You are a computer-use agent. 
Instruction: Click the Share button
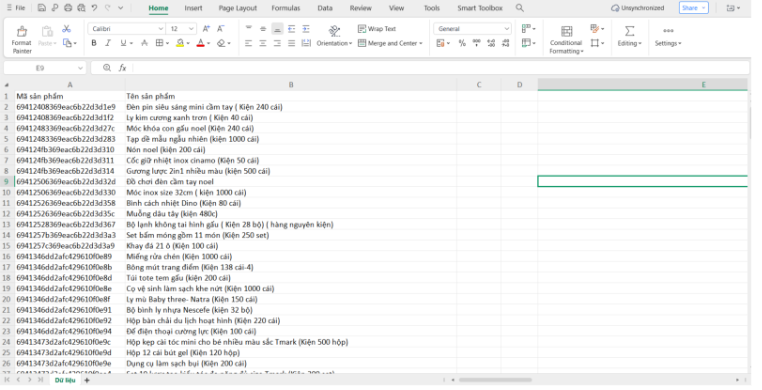click(693, 8)
